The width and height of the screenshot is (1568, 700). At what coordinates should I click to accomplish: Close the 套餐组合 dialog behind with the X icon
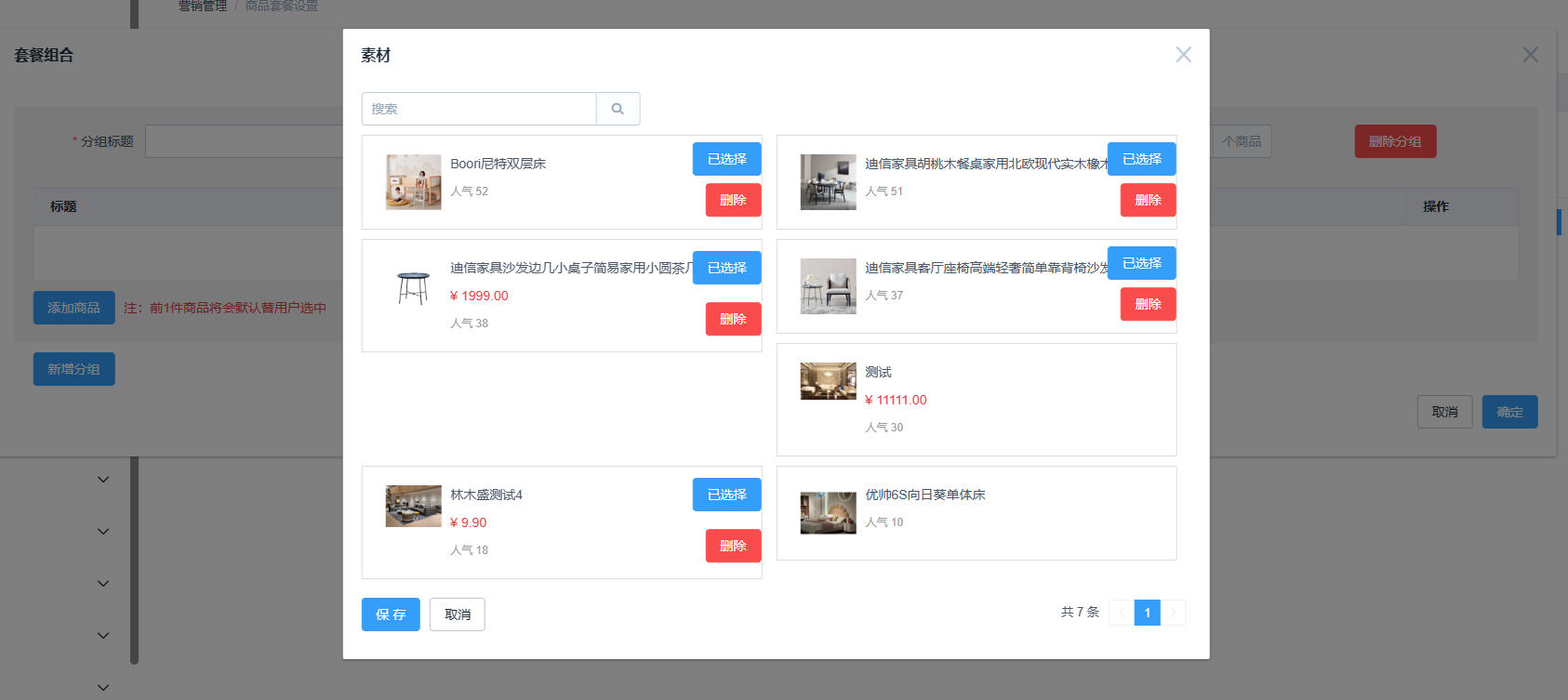1530,55
